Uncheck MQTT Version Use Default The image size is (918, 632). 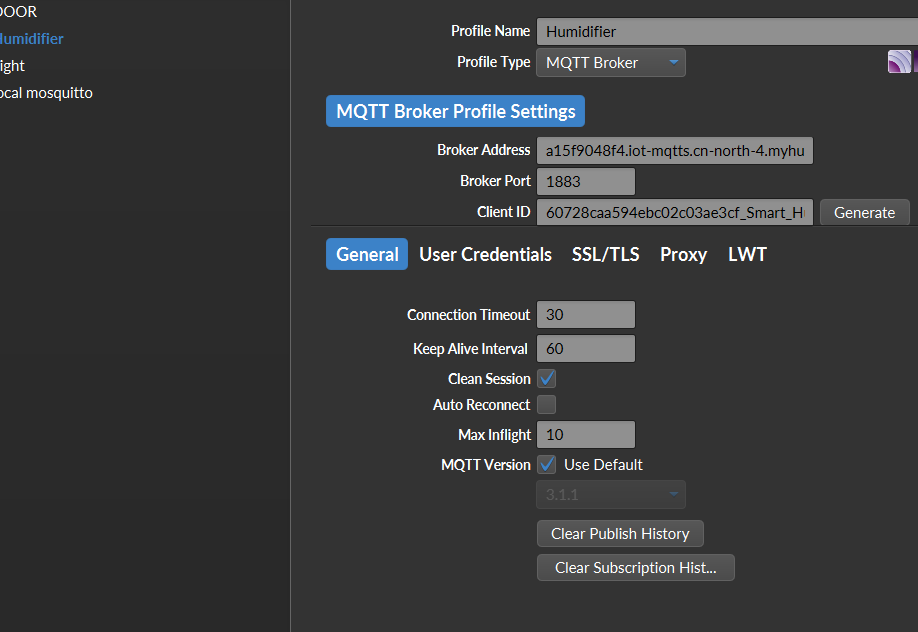coord(547,465)
